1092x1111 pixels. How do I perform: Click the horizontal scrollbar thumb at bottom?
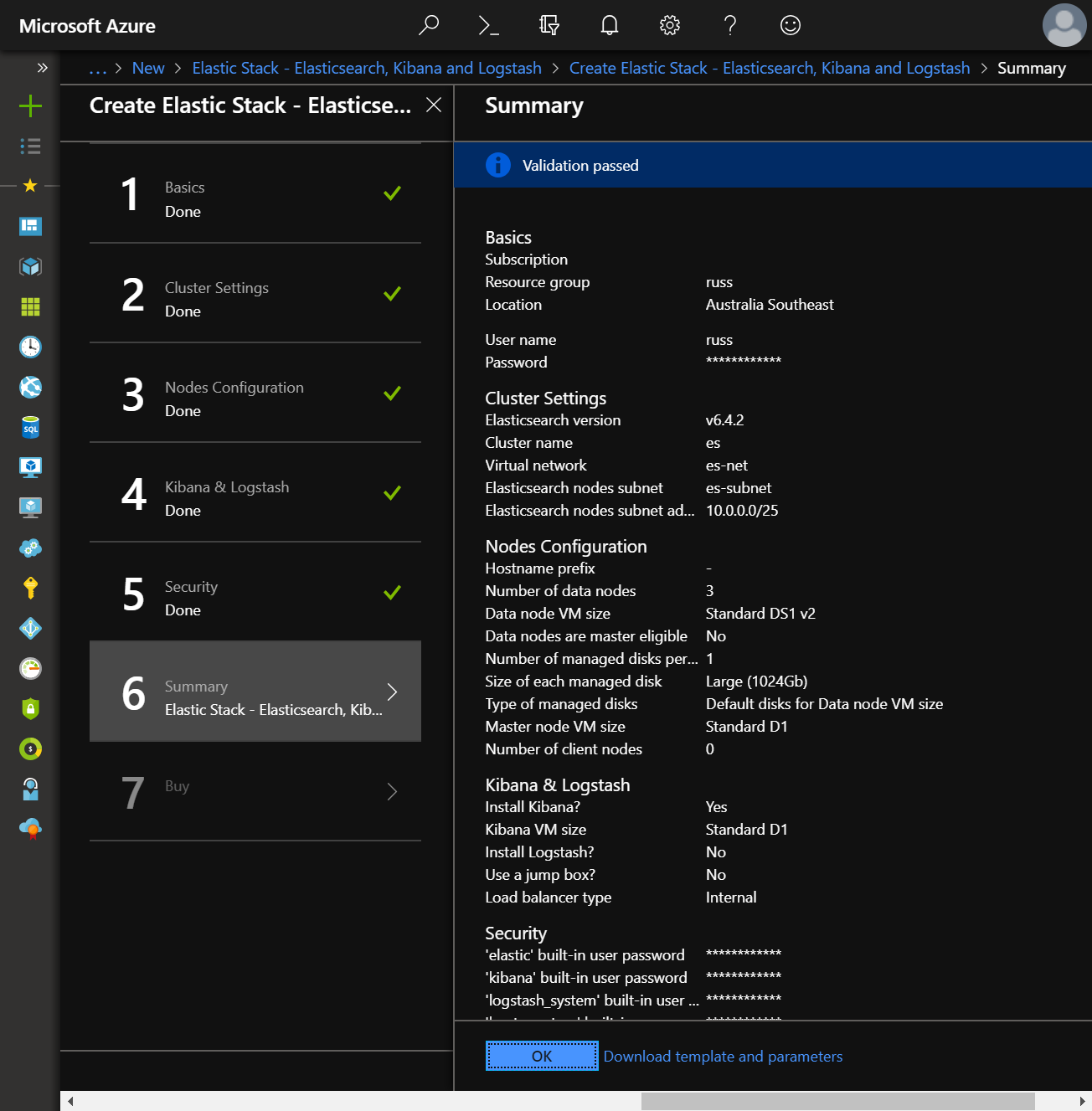[x=837, y=1101]
